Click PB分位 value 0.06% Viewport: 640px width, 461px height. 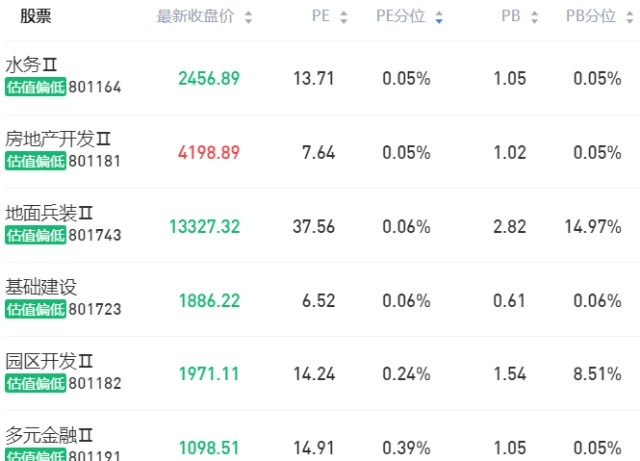tap(598, 301)
